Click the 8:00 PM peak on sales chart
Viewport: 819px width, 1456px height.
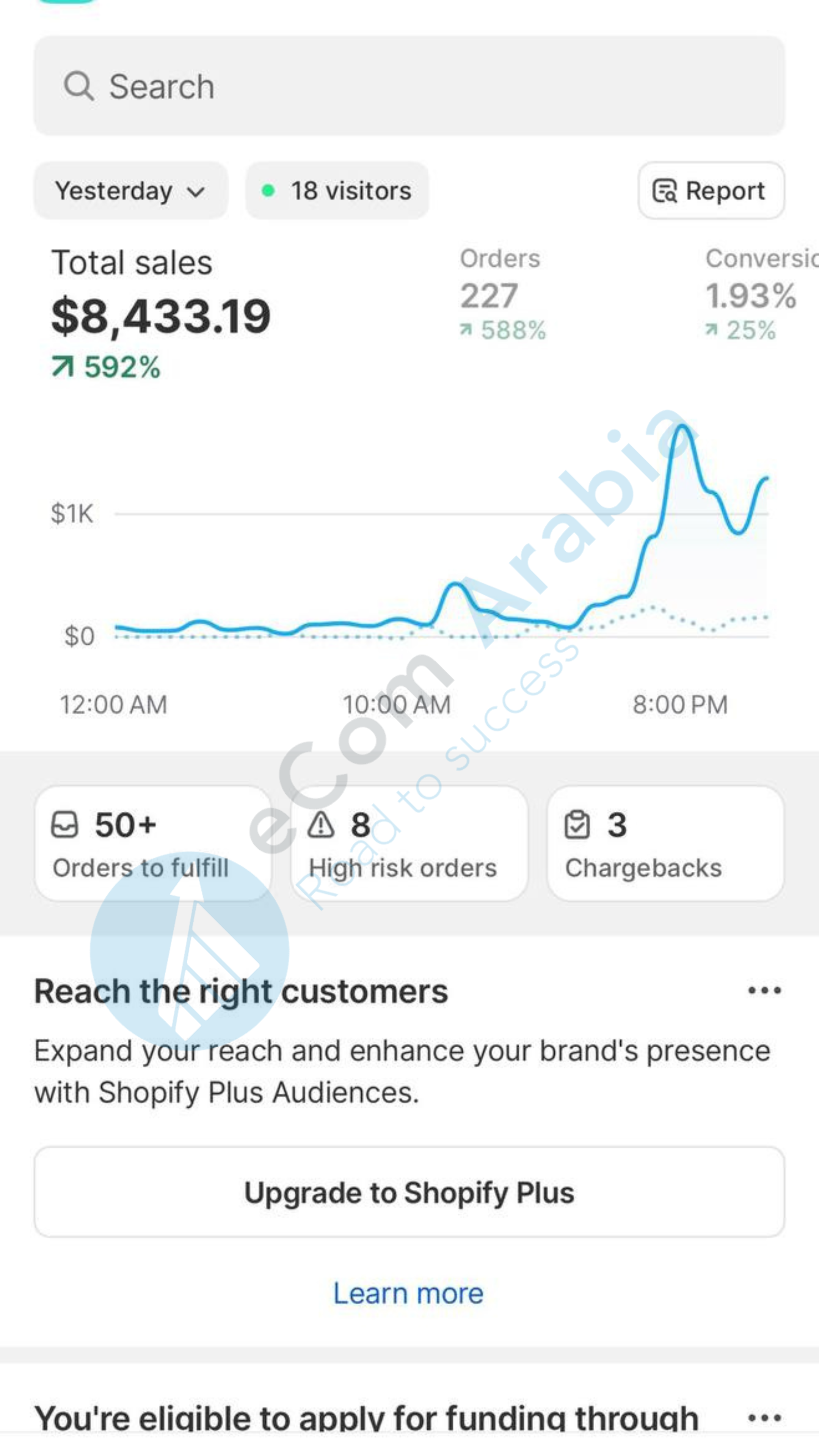pos(683,427)
